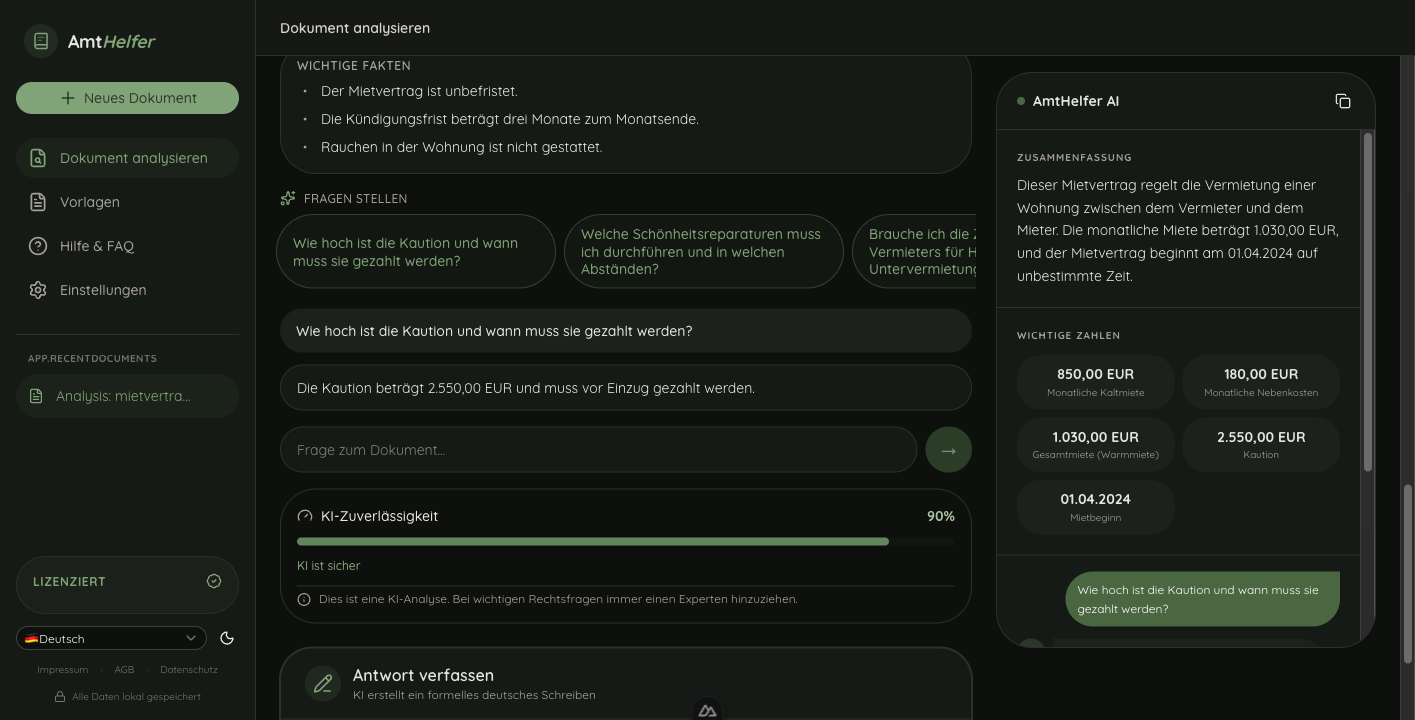The height and width of the screenshot is (720, 1415).
Task: Click the Frage zum Dokument input field
Action: tap(598, 450)
